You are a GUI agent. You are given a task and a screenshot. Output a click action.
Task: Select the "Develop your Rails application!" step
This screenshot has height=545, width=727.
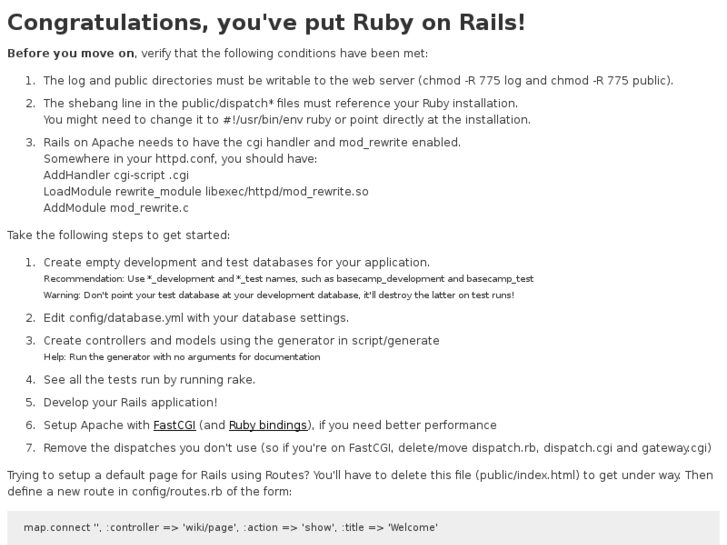(130, 402)
